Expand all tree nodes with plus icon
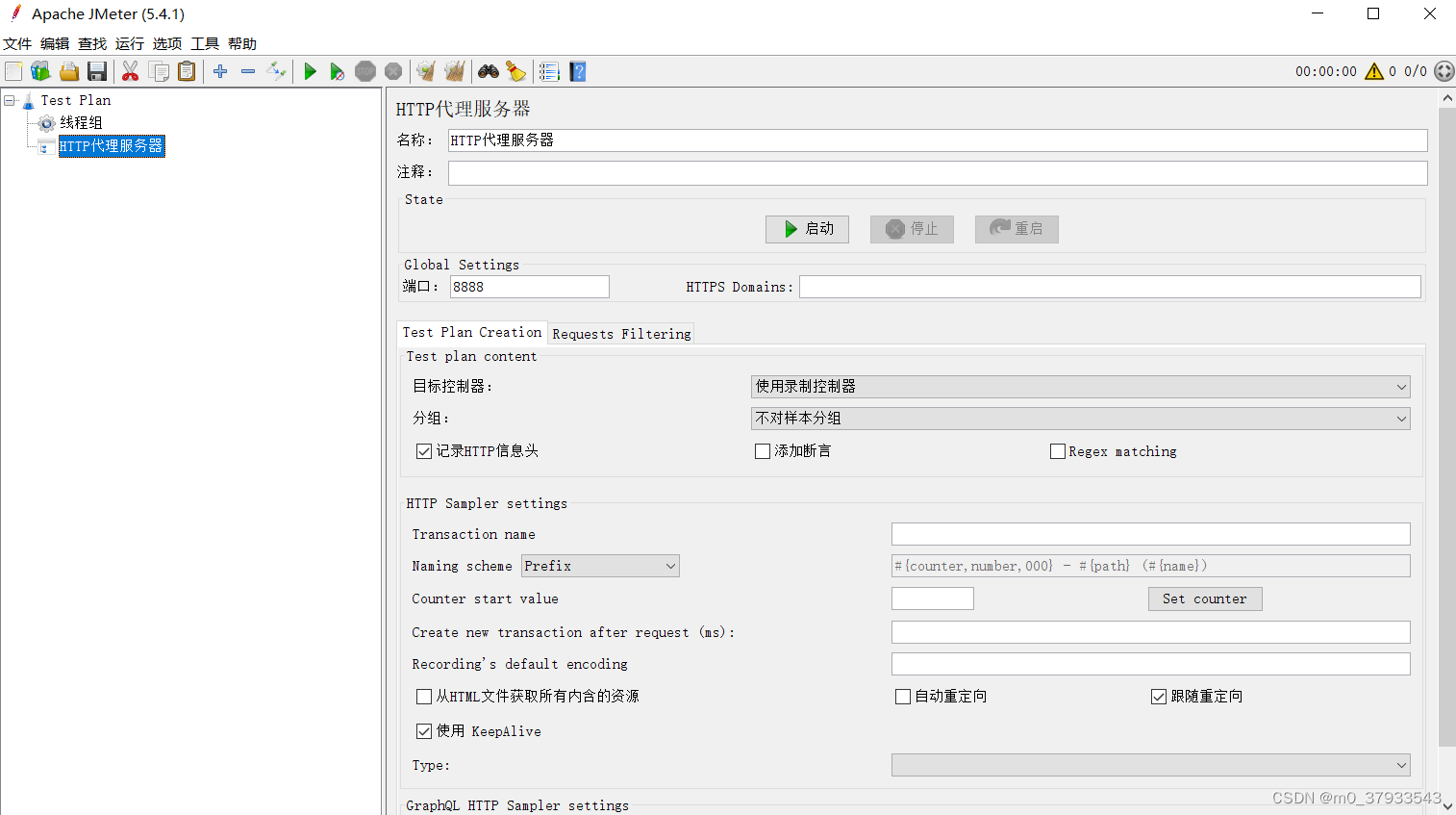The width and height of the screenshot is (1456, 815). pyautogui.click(x=220, y=71)
